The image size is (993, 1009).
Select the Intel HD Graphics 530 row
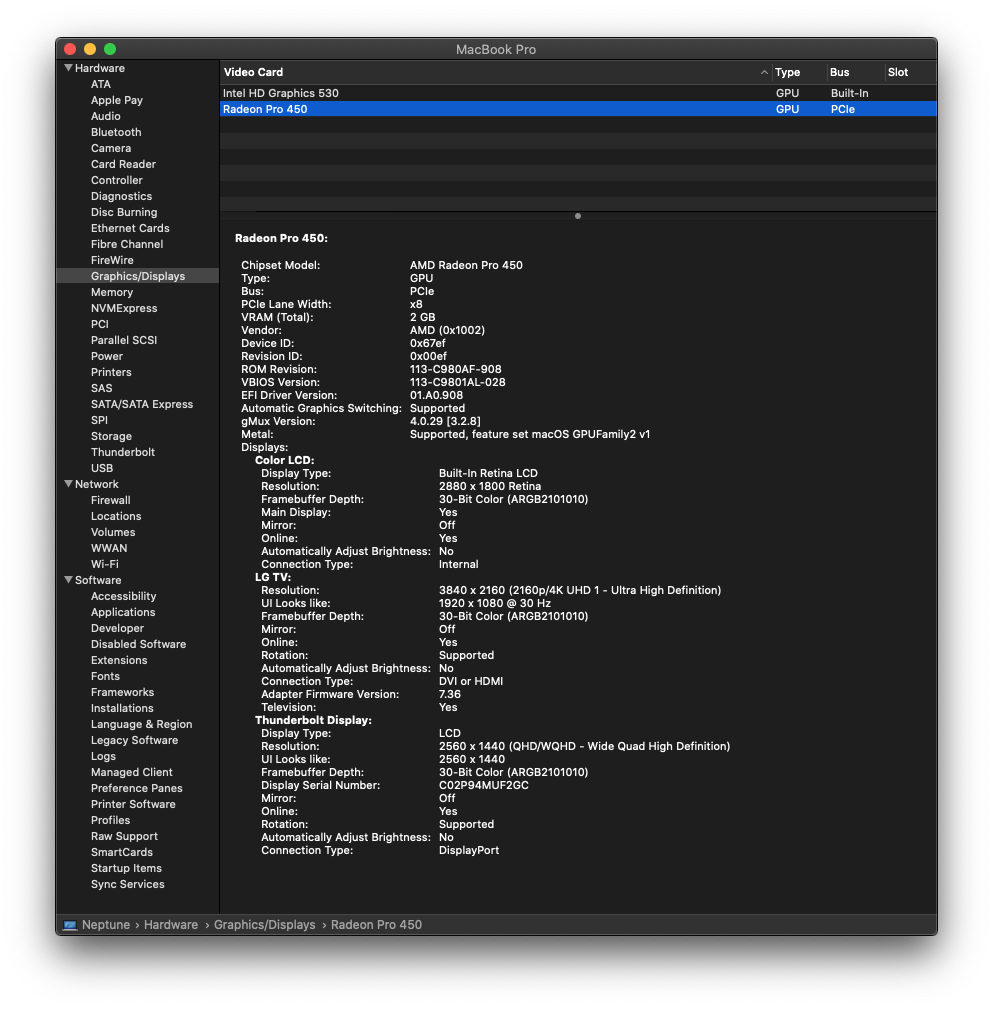point(578,93)
